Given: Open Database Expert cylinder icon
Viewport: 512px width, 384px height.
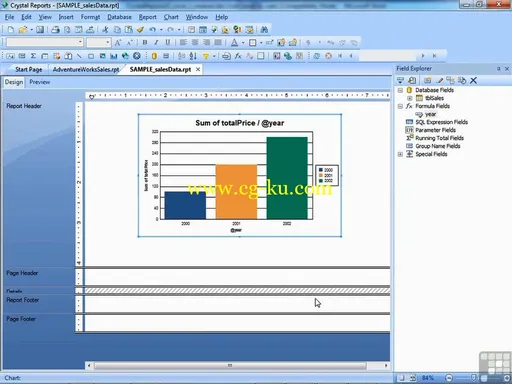Looking at the screenshot, I should (154, 56).
